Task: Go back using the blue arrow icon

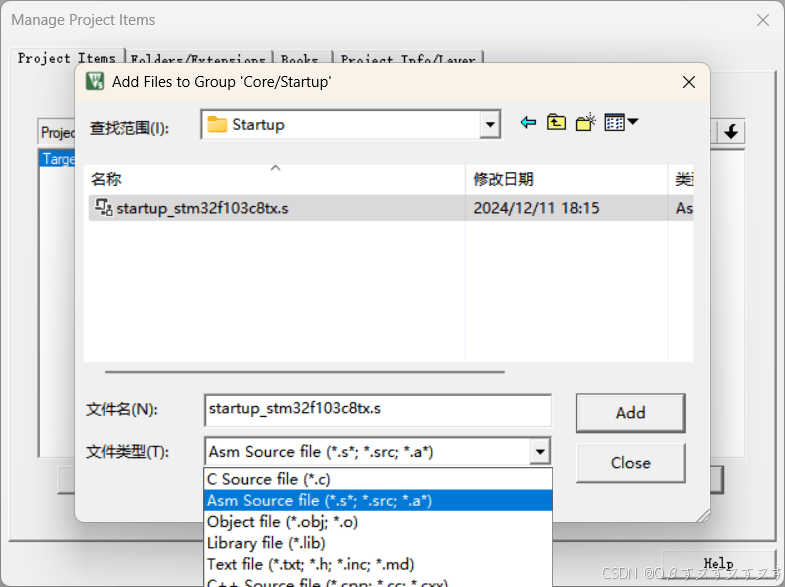Action: 528,122
